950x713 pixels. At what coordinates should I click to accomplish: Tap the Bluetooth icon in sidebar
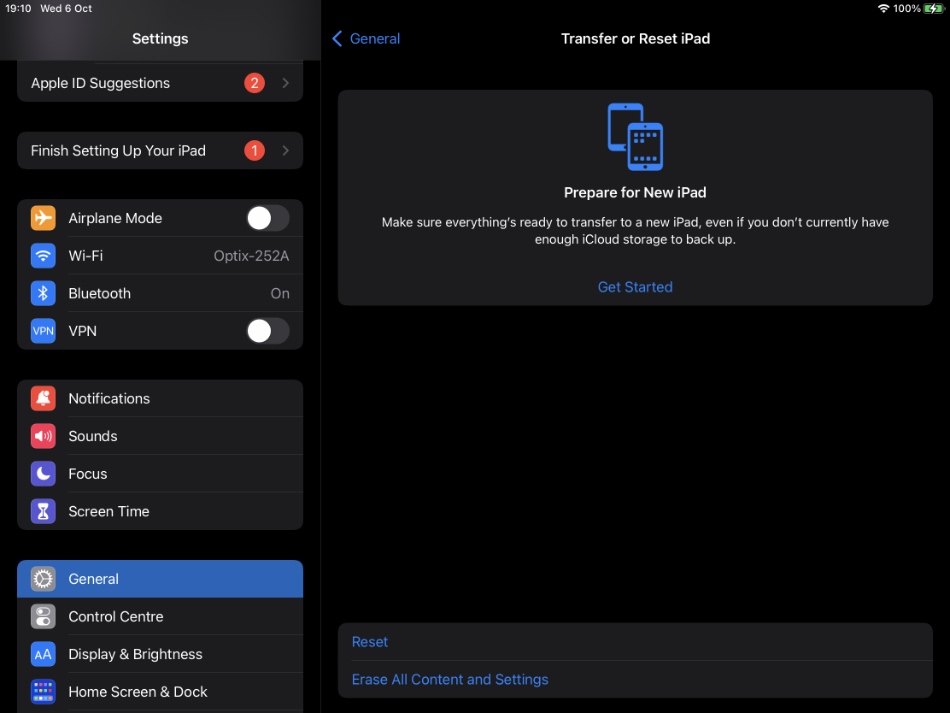point(43,293)
